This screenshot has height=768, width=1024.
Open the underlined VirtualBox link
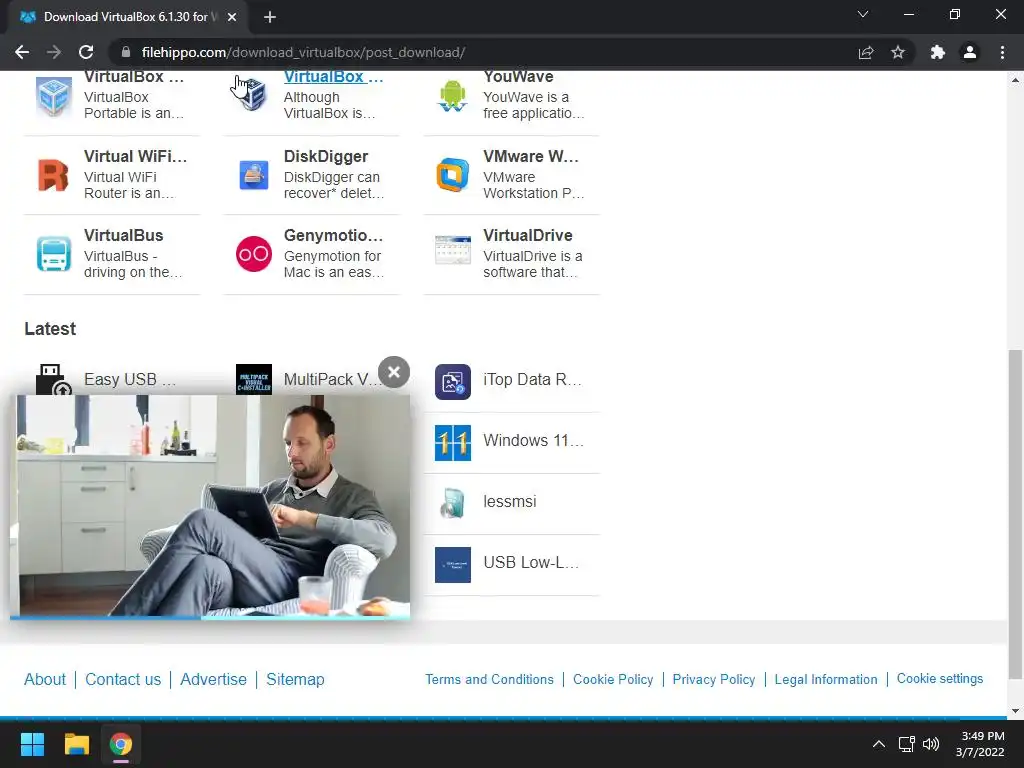[x=333, y=77]
